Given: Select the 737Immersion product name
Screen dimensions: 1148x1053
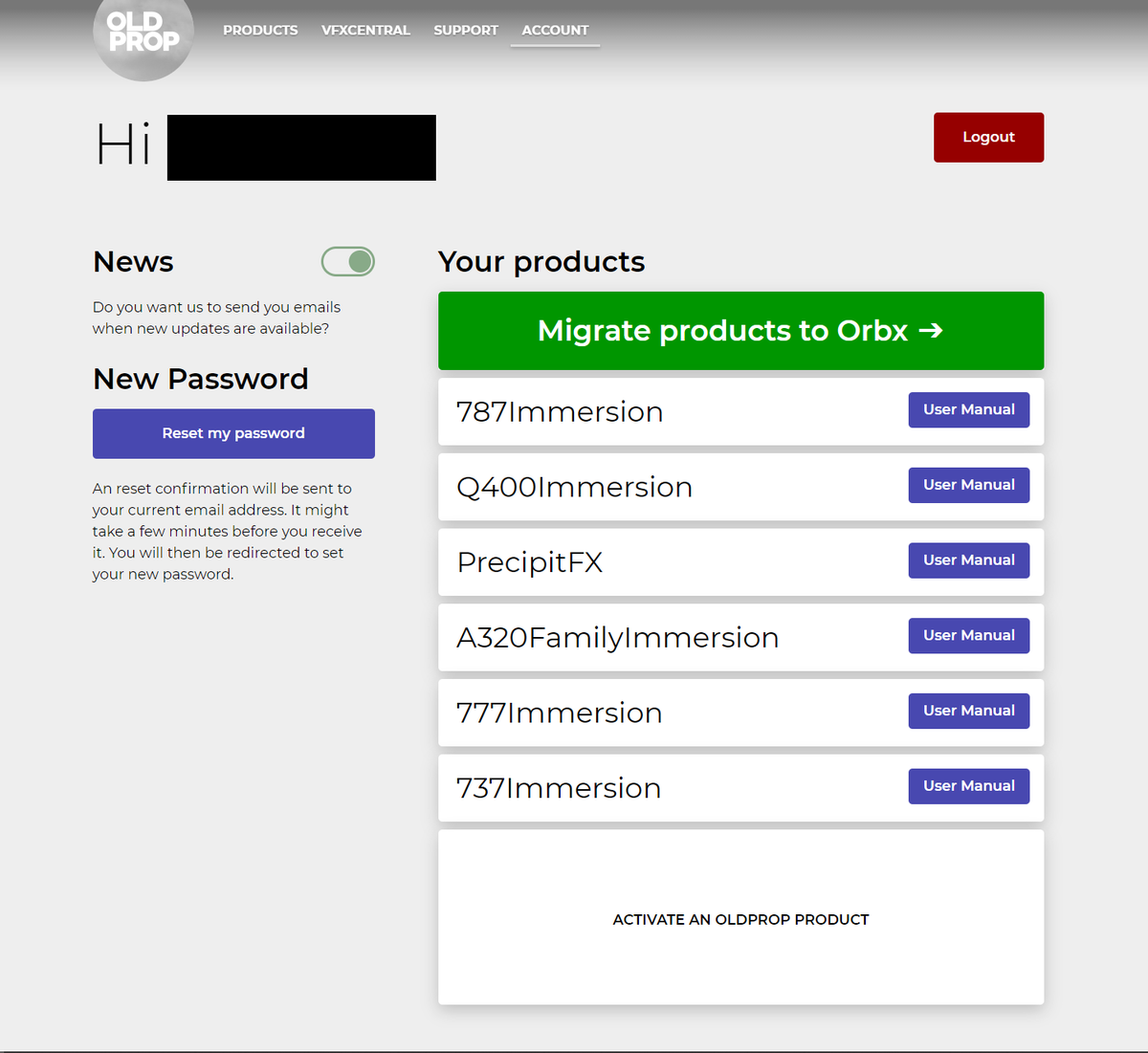Looking at the screenshot, I should coord(559,789).
